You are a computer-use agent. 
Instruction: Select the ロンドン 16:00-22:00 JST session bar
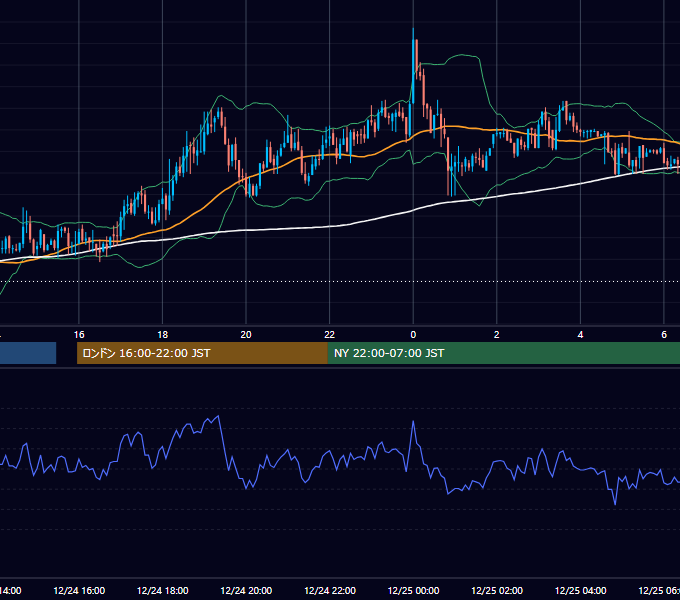click(202, 353)
